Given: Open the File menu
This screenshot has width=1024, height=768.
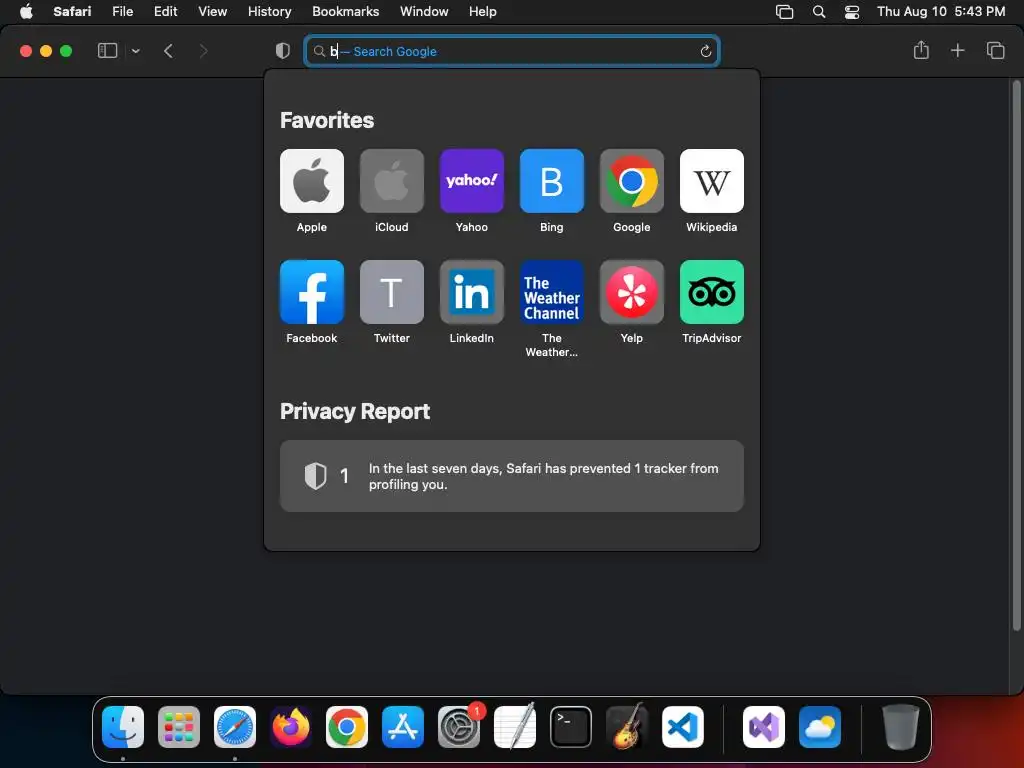Looking at the screenshot, I should tap(122, 11).
